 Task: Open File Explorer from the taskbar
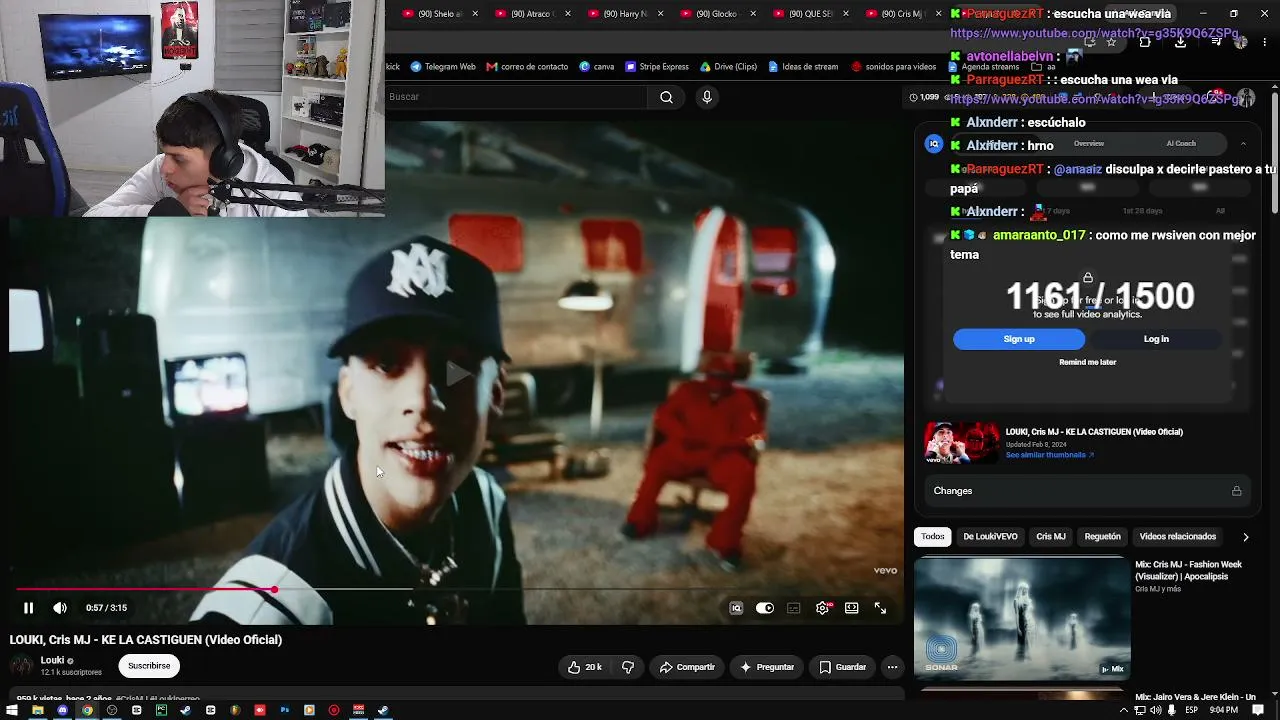tap(38, 711)
